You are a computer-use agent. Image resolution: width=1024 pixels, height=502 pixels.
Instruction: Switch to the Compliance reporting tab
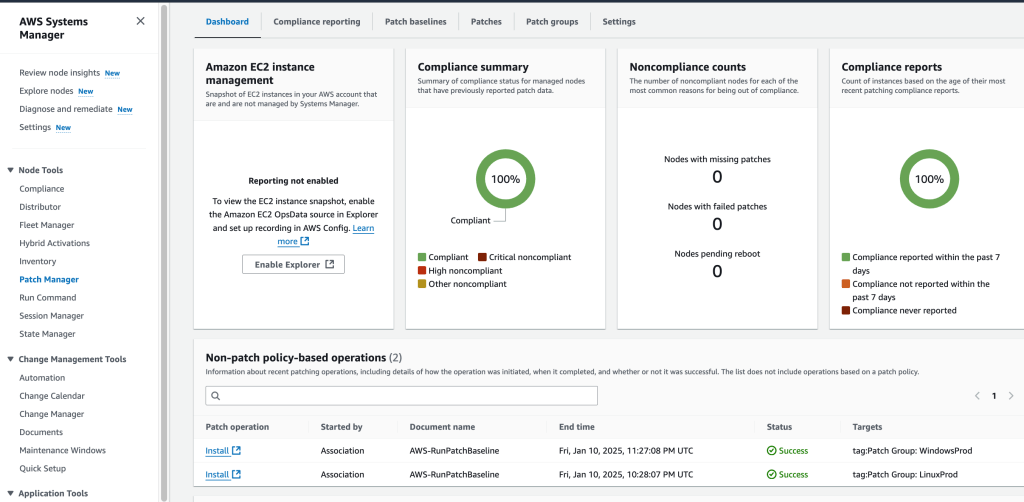tap(316, 21)
